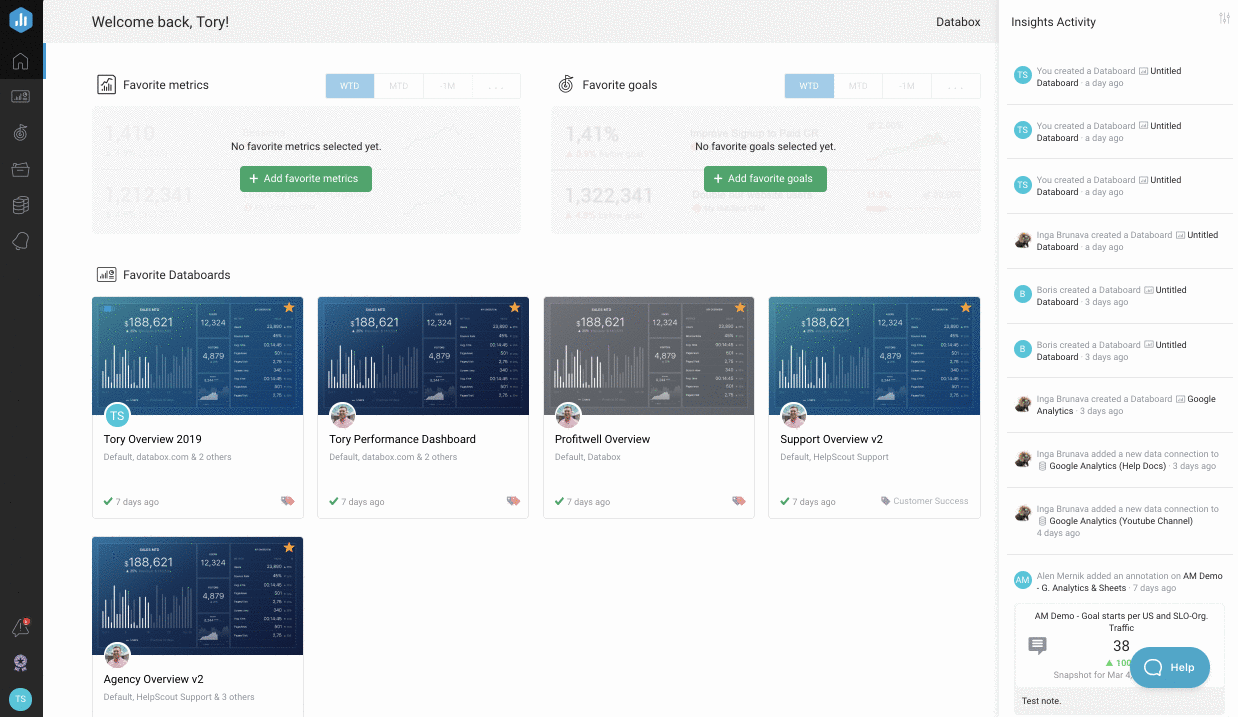Click 'Test note.' annotation text
The height and width of the screenshot is (717, 1238).
(x=1041, y=701)
